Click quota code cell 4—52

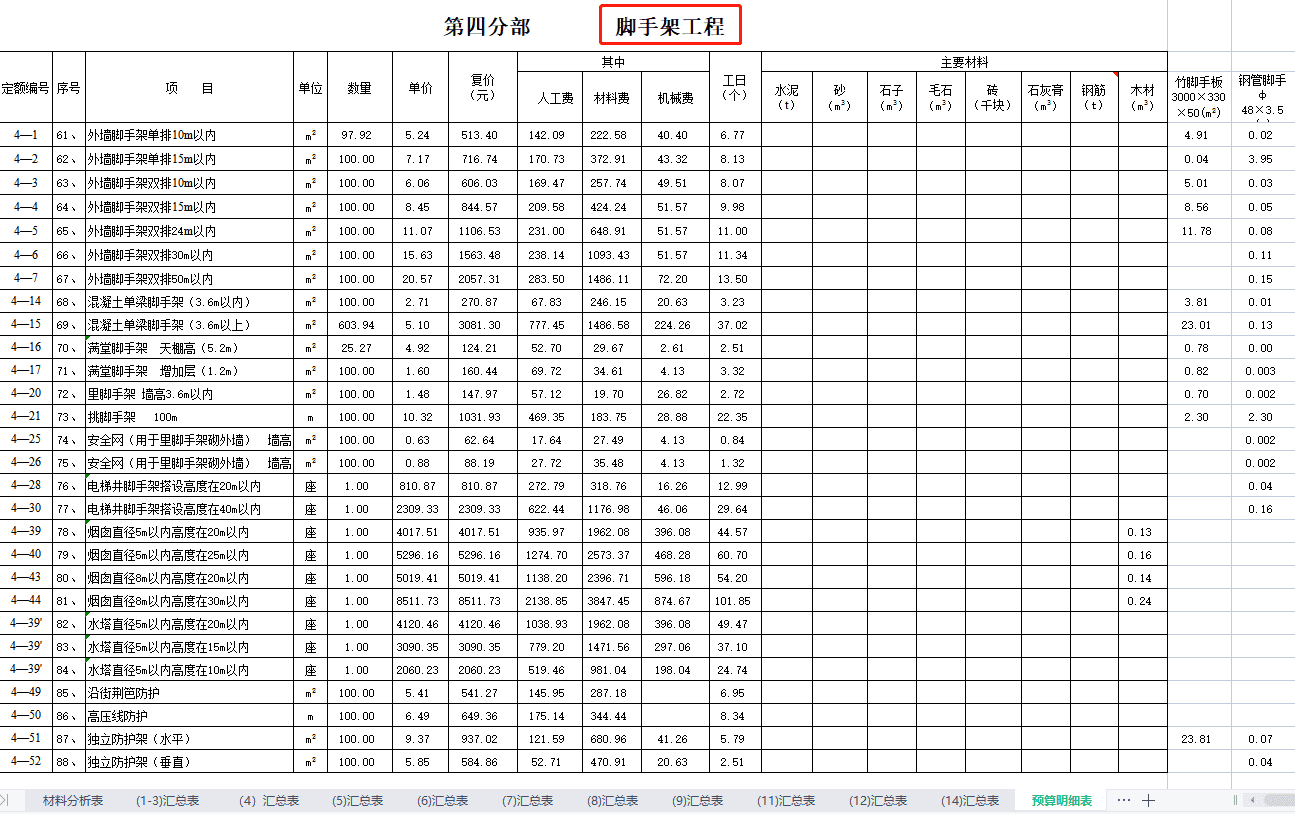(26, 762)
